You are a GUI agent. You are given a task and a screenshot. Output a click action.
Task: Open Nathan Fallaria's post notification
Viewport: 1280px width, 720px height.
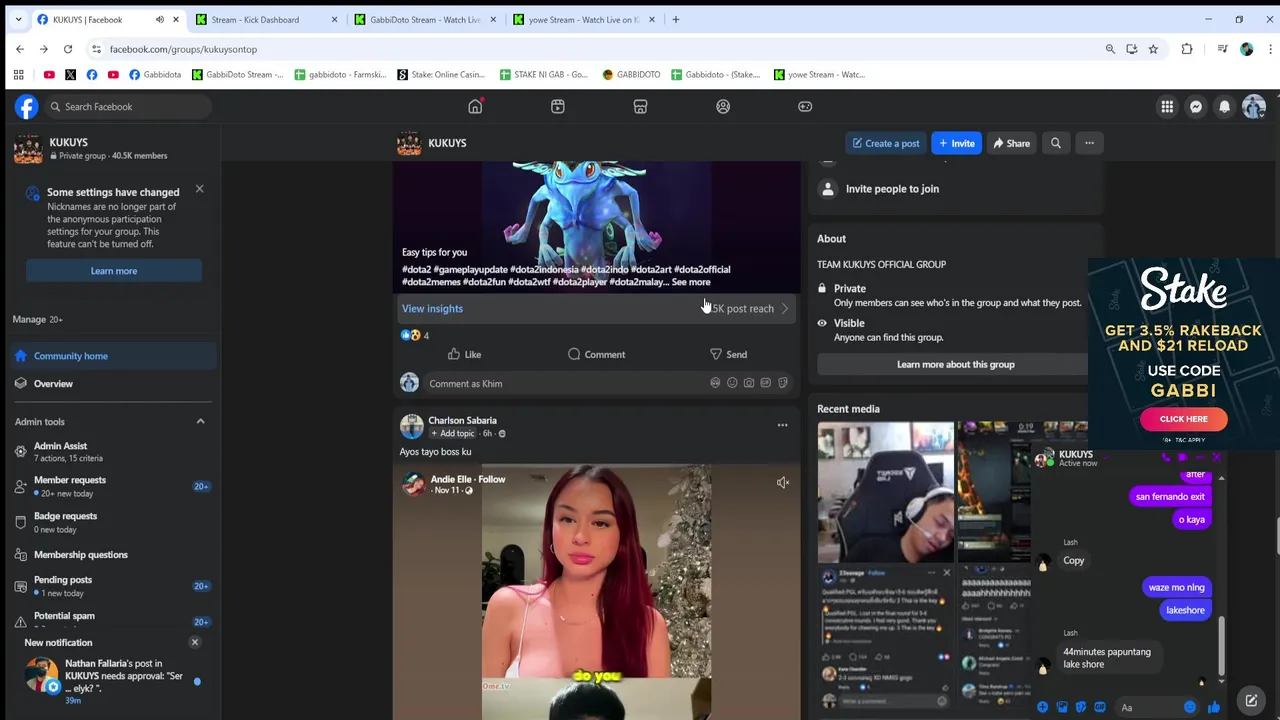pyautogui.click(x=112, y=680)
